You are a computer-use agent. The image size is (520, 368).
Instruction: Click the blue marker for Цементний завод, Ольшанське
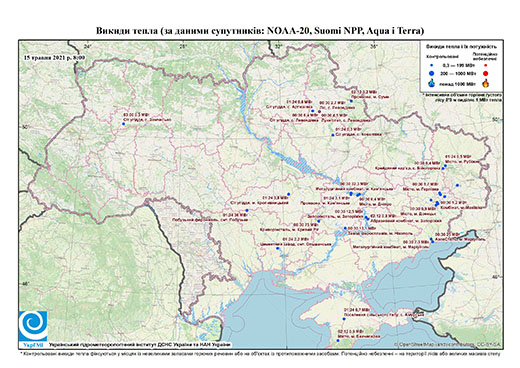pyautogui.click(x=277, y=248)
